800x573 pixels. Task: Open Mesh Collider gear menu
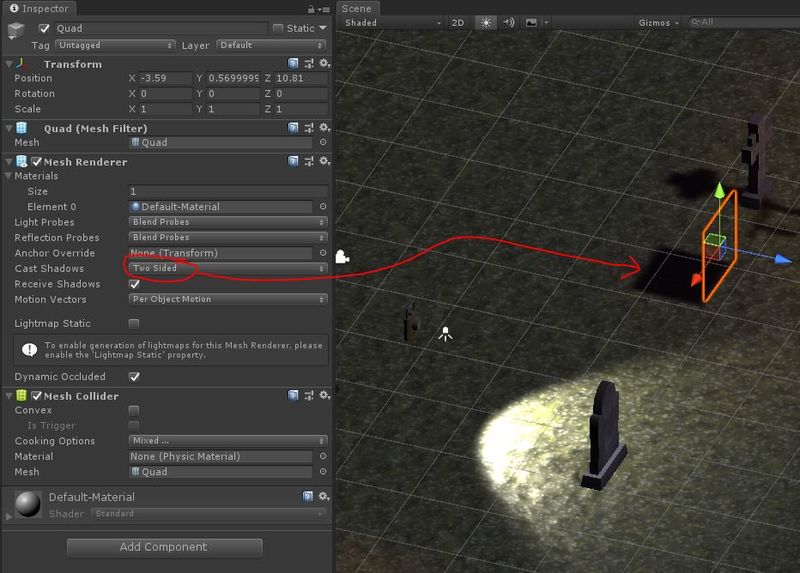point(324,395)
